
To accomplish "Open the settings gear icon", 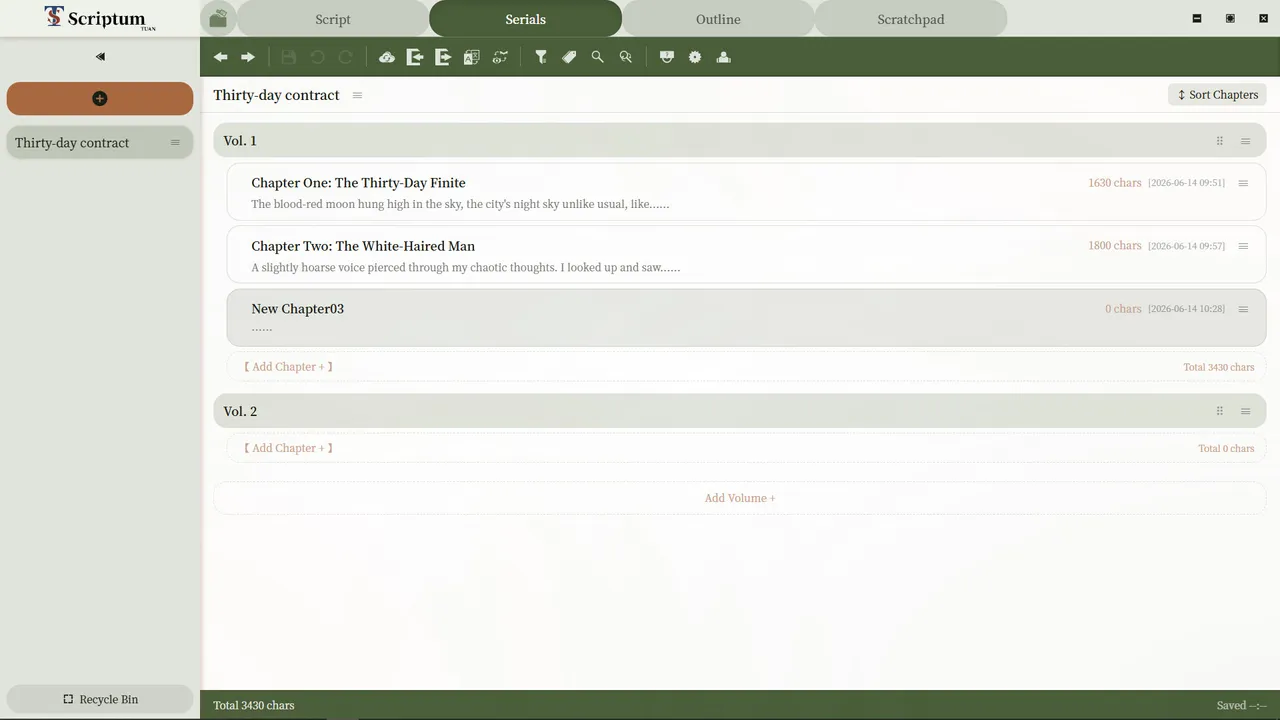I will (695, 57).
